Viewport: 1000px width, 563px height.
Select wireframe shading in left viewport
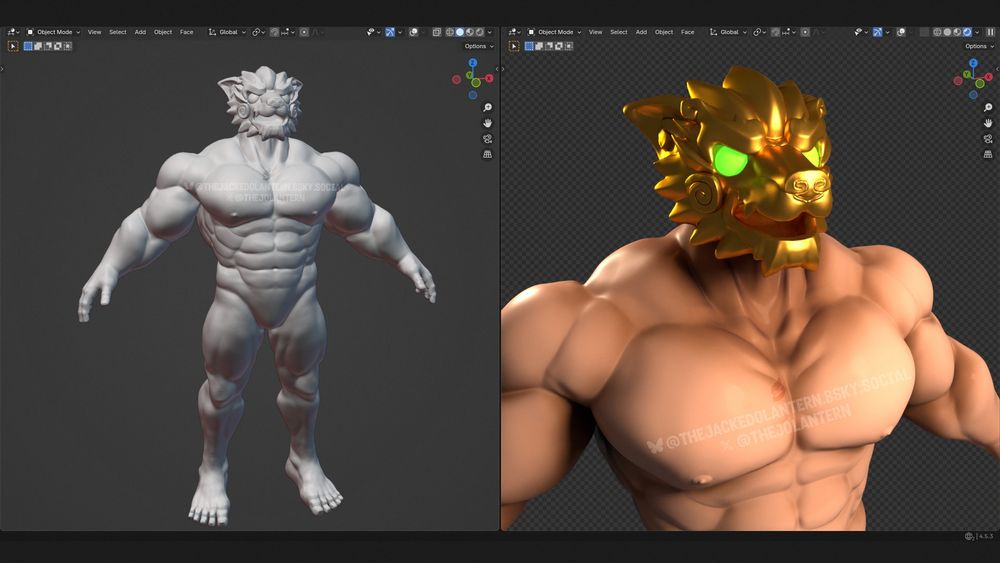point(450,32)
